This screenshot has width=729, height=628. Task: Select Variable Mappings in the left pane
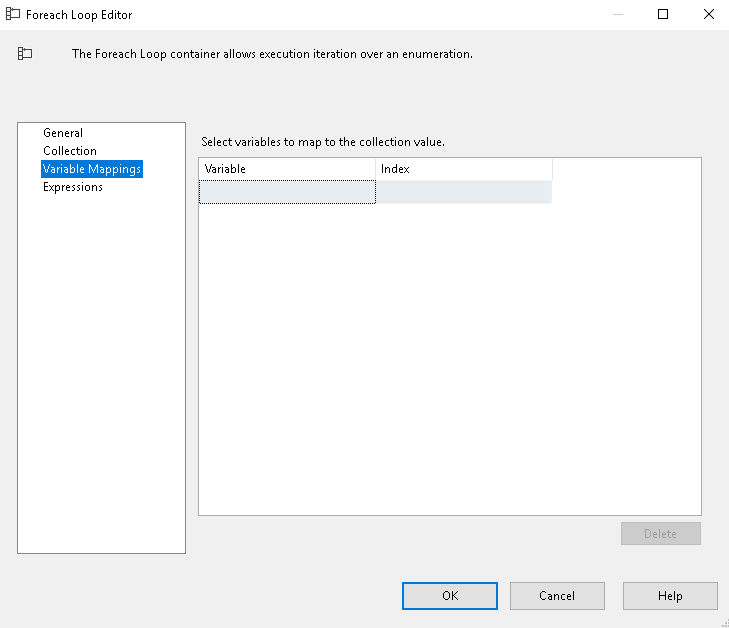coord(92,169)
